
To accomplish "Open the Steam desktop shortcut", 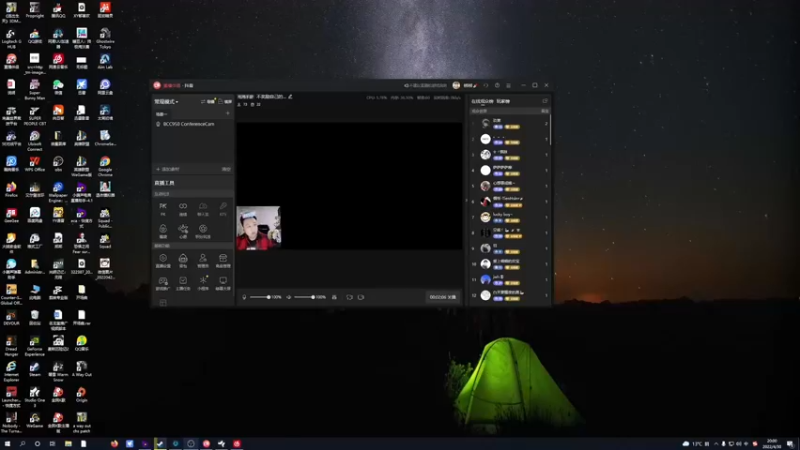I will tap(35, 369).
